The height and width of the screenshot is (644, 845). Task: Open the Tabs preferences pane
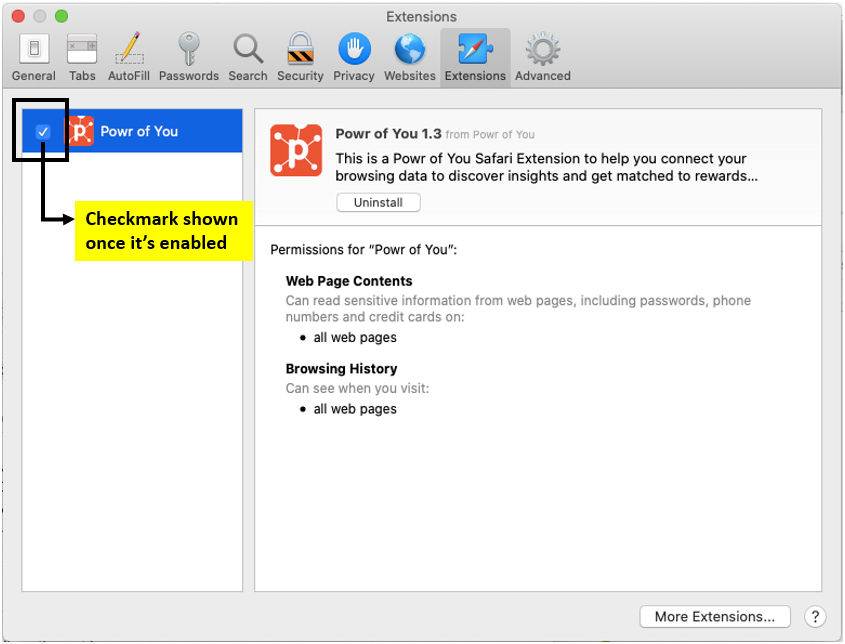pyautogui.click(x=82, y=58)
